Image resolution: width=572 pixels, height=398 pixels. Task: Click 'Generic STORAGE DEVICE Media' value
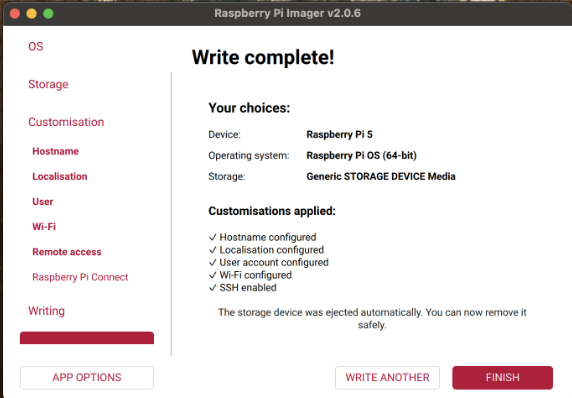tap(381, 177)
